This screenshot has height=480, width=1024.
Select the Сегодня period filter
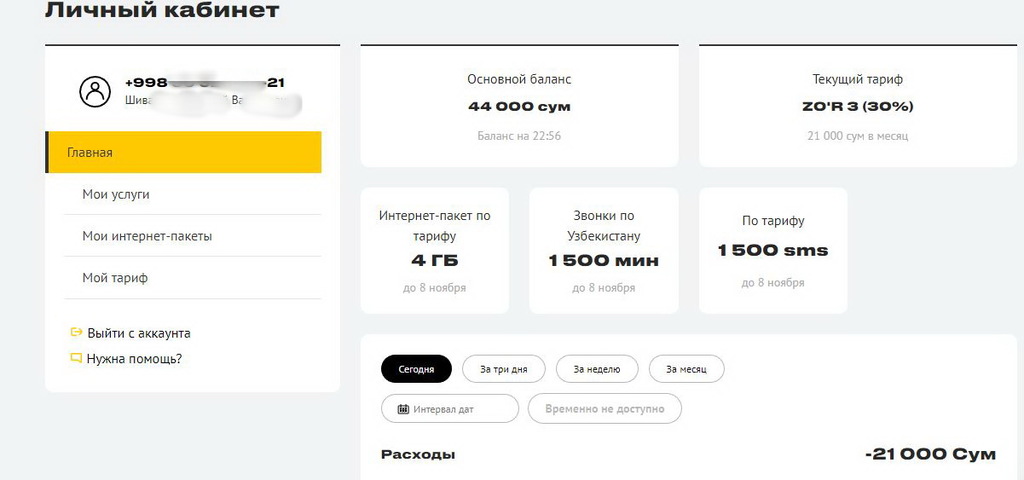click(x=416, y=369)
